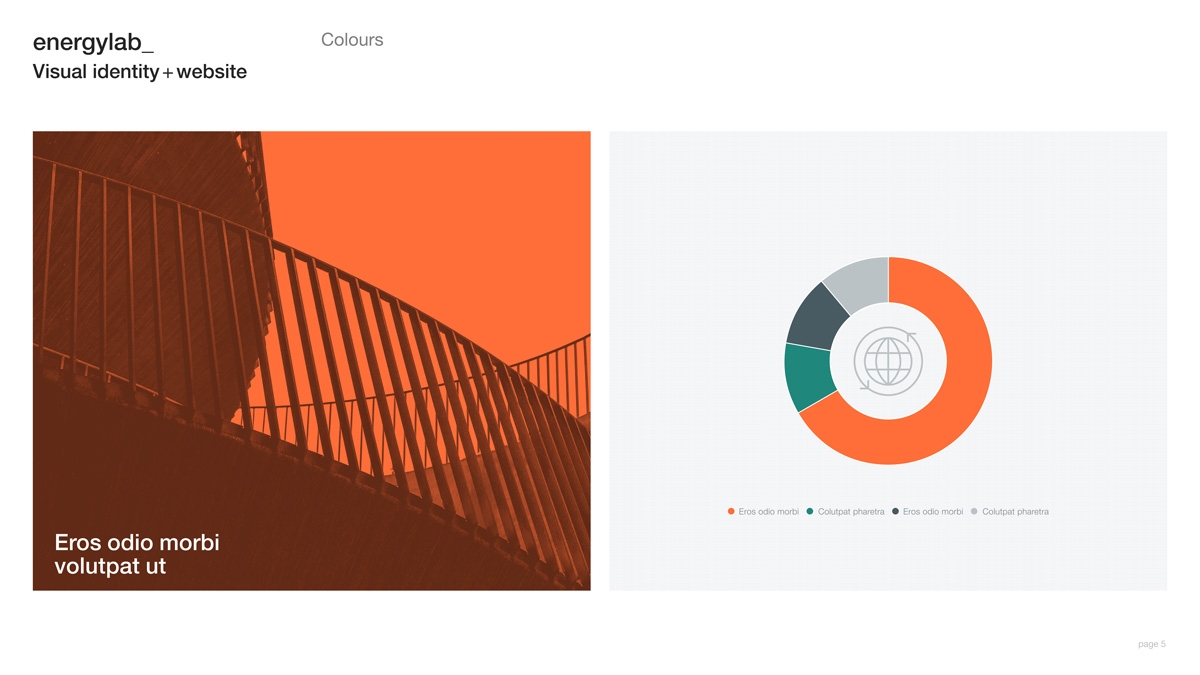Click the orange staircase photo
The height and width of the screenshot is (675, 1200).
311,330
